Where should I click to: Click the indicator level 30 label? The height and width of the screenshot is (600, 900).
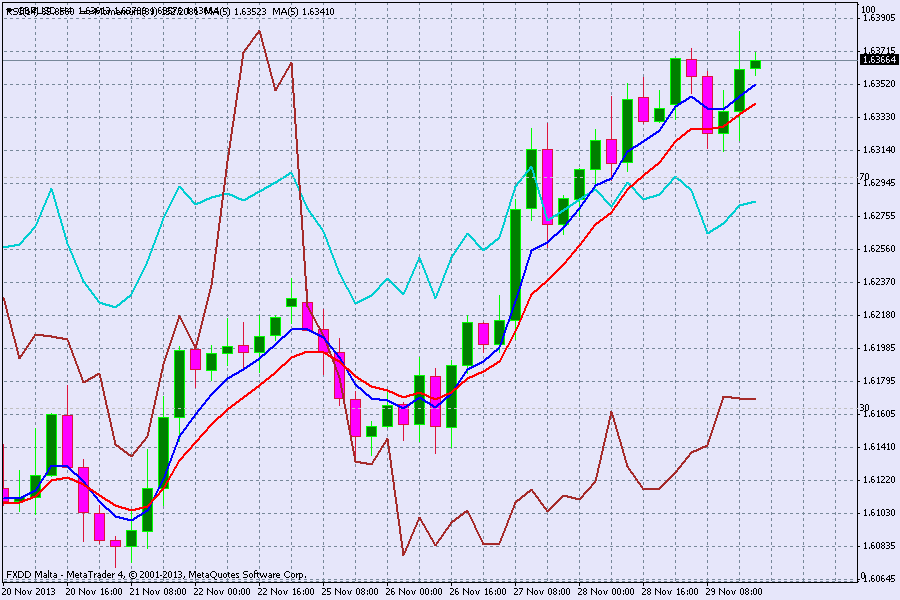[864, 408]
